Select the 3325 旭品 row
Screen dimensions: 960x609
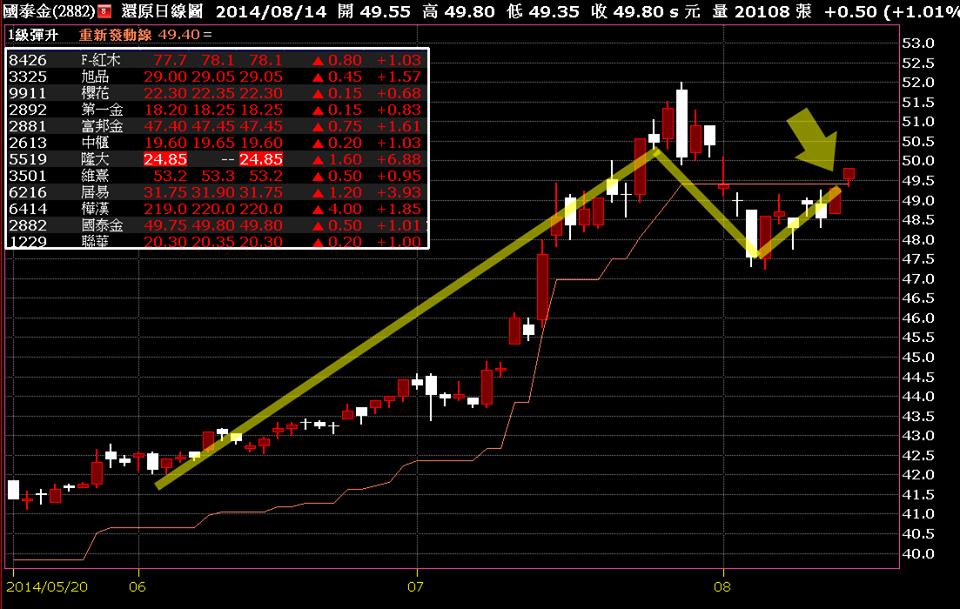coord(217,77)
